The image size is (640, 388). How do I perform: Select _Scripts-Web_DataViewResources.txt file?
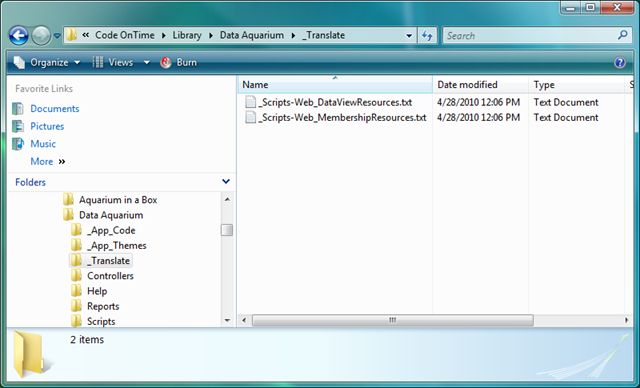(x=335, y=102)
